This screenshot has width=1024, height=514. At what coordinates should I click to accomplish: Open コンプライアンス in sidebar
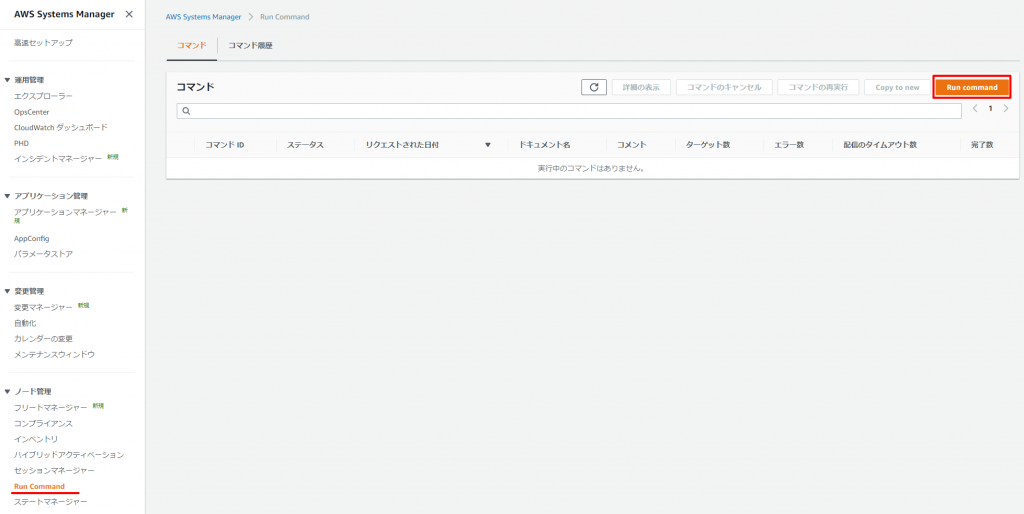pyautogui.click(x=43, y=423)
